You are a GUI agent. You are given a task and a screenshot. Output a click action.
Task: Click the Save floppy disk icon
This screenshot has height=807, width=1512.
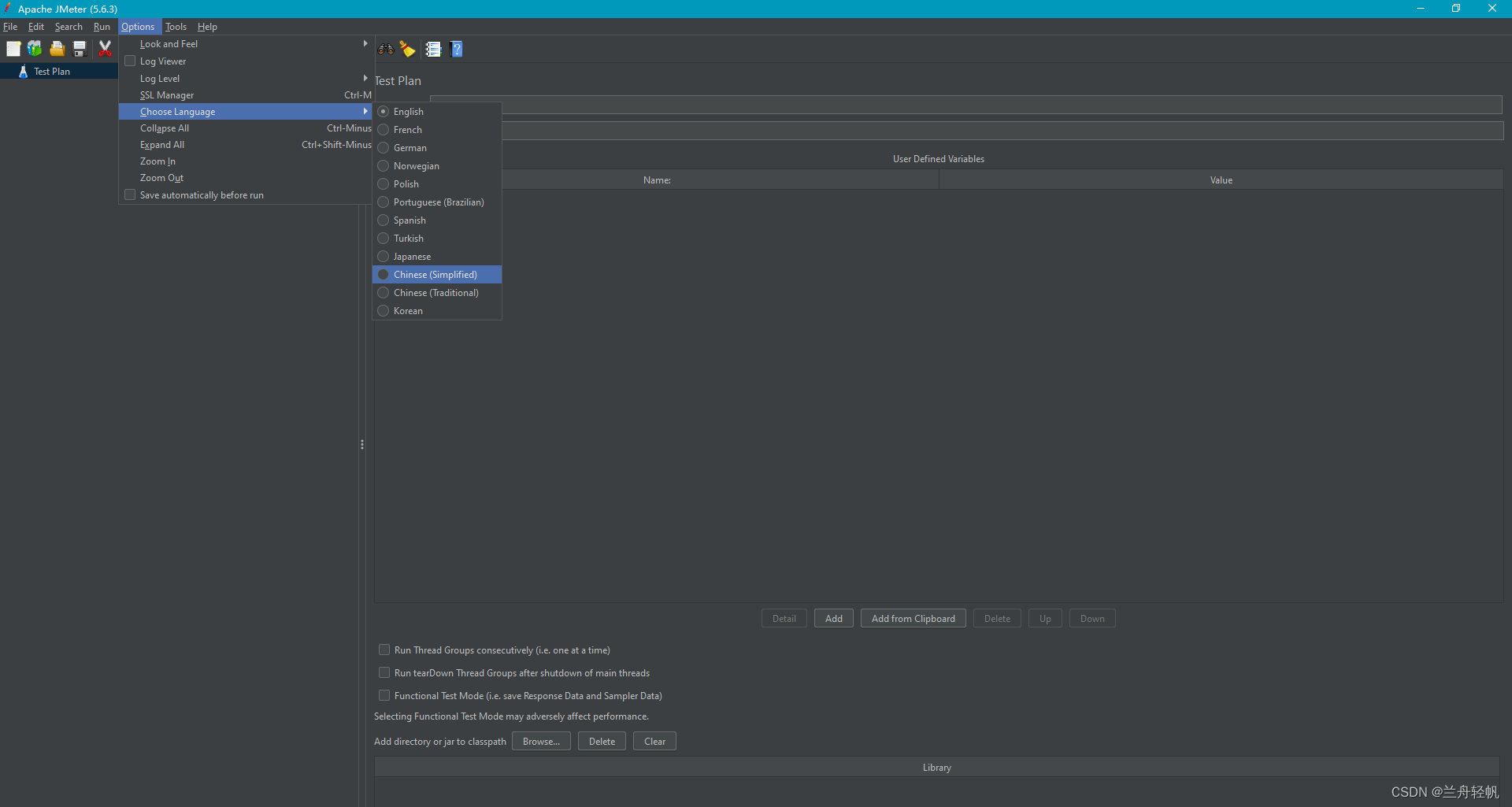[x=80, y=49]
